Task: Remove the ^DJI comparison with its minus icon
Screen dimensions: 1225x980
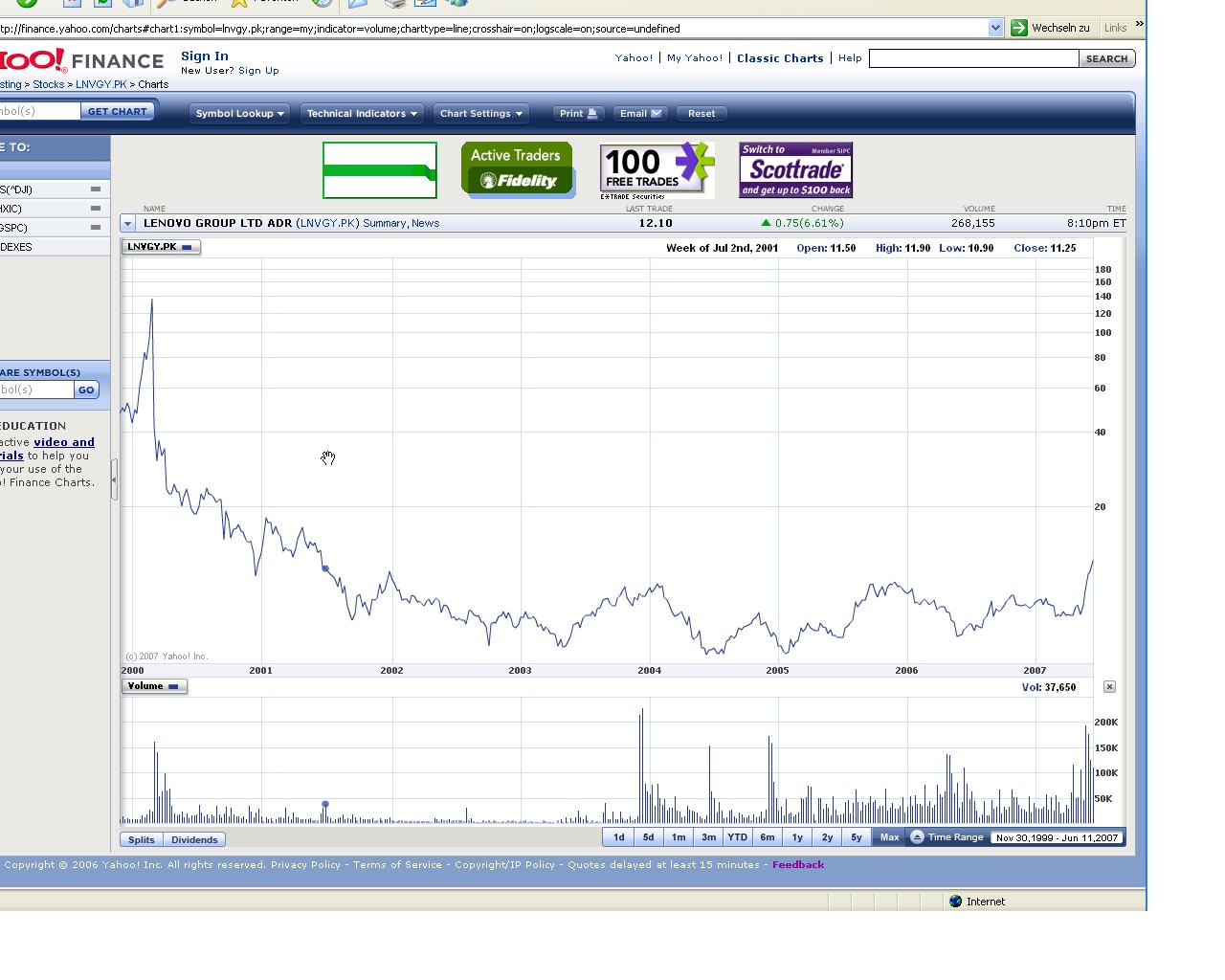Action: 95,189
